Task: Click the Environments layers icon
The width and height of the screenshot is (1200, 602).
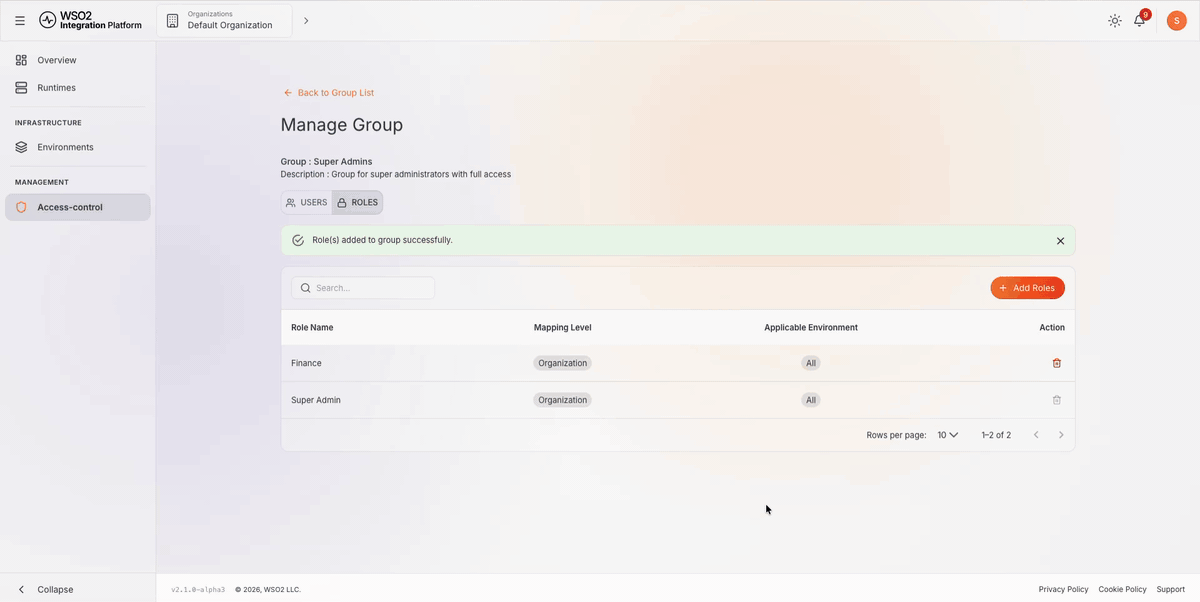Action: click(21, 147)
